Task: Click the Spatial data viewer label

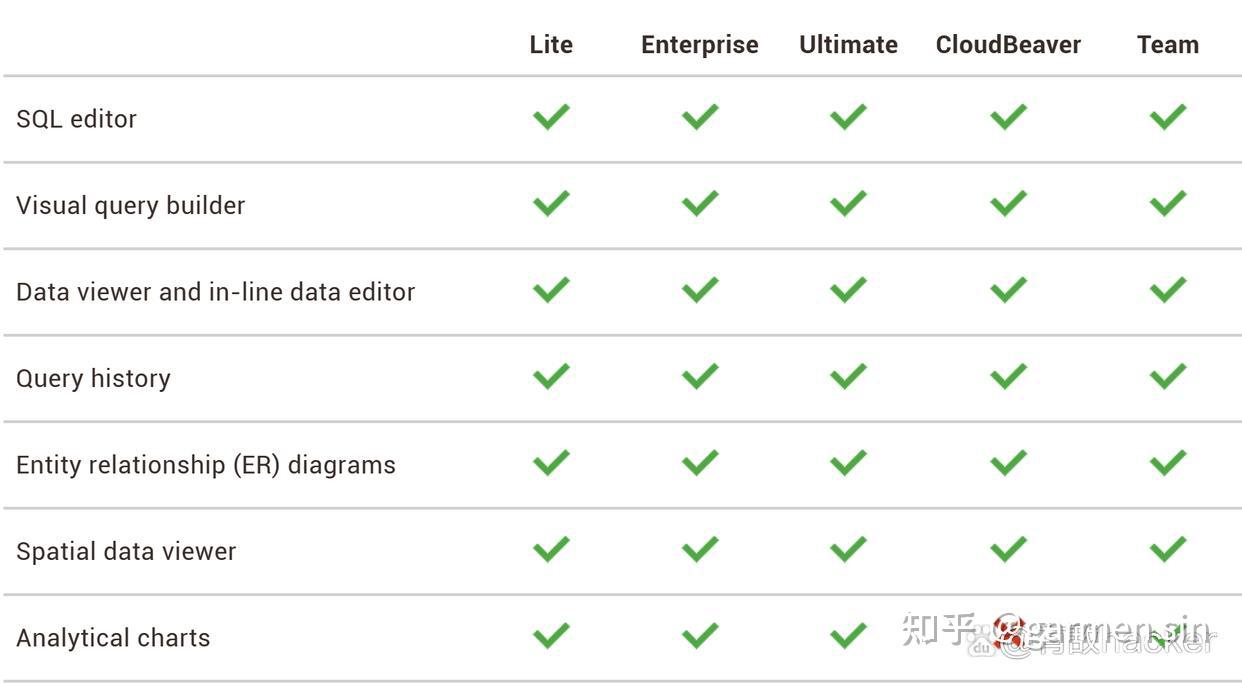Action: coord(126,551)
